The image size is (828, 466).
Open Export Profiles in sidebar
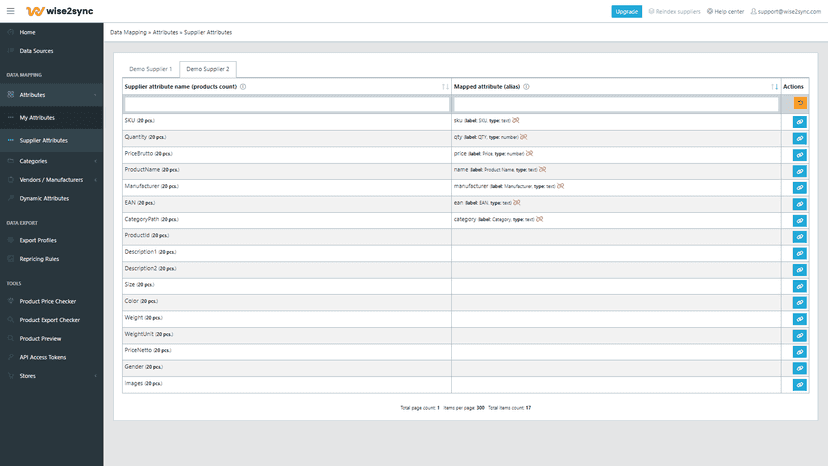38,240
